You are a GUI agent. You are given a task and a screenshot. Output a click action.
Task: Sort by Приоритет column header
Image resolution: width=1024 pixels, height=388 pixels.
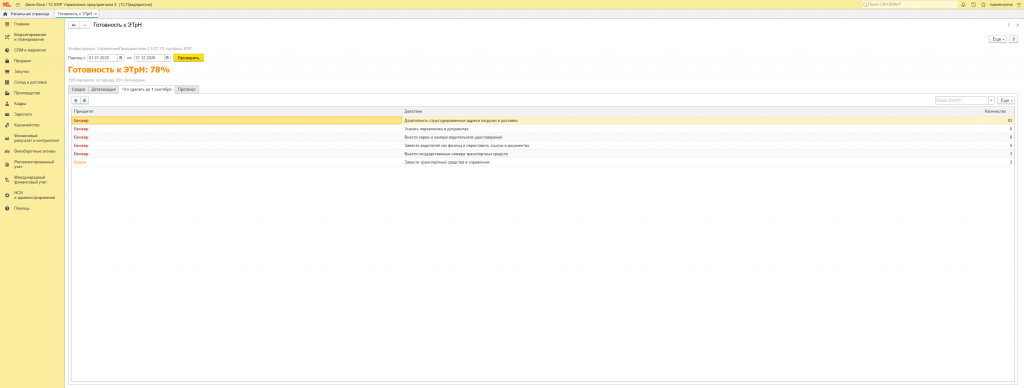pyautogui.click(x=236, y=112)
